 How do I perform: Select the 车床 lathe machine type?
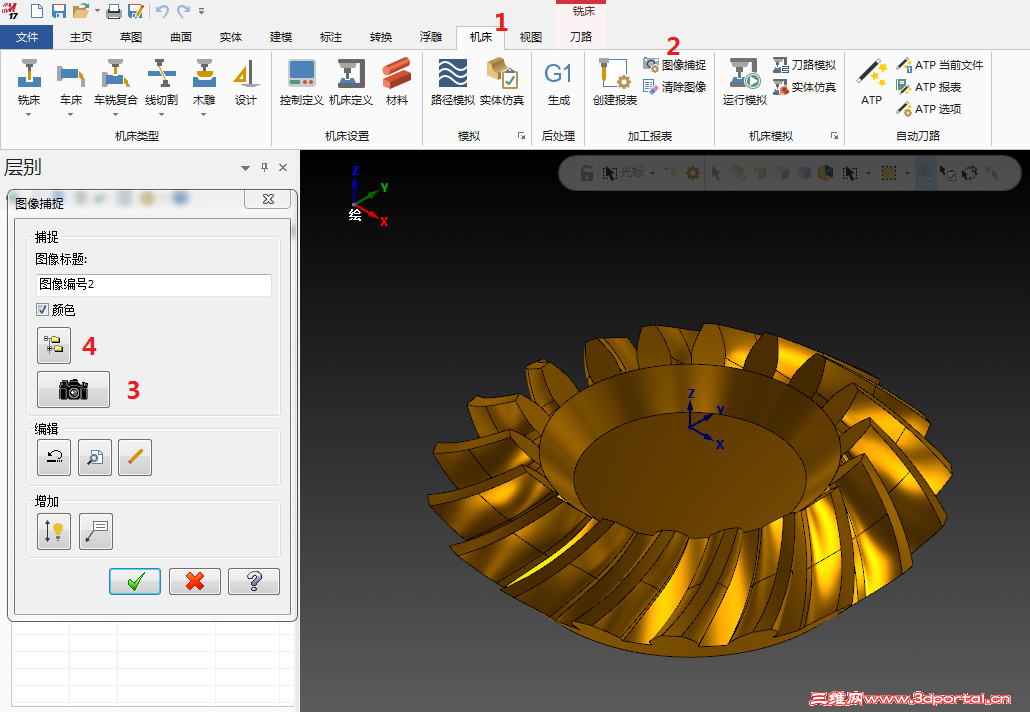pos(70,81)
